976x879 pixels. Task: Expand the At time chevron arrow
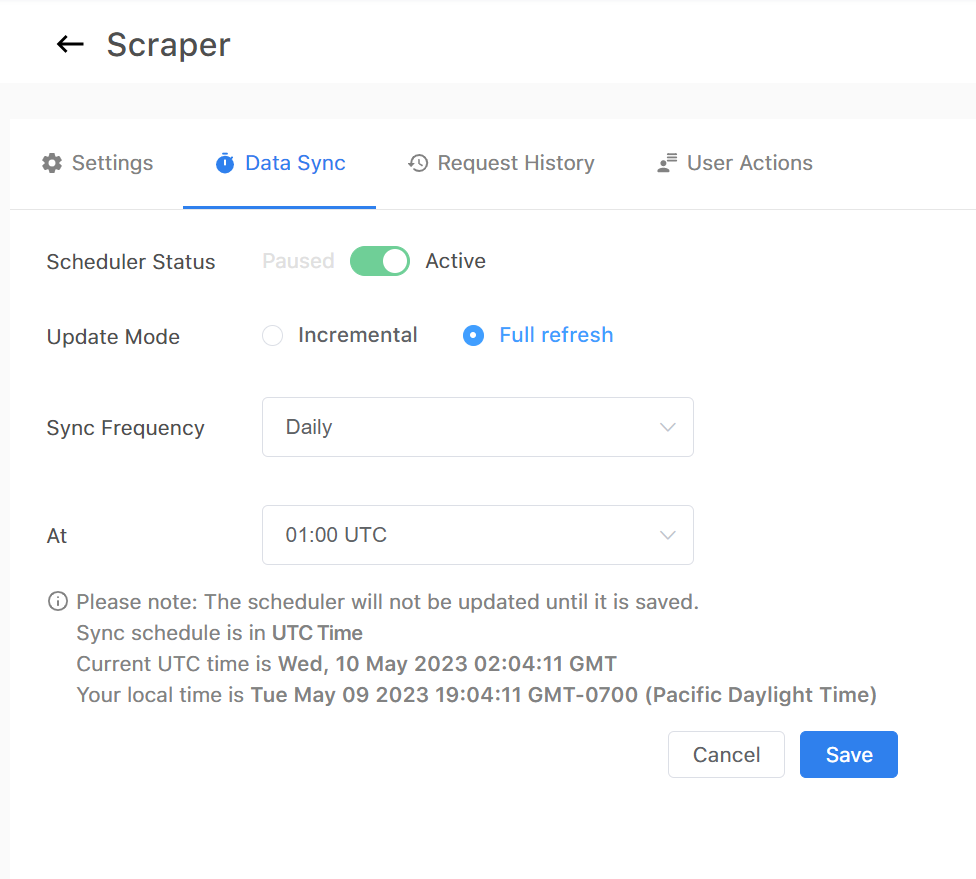pyautogui.click(x=668, y=535)
